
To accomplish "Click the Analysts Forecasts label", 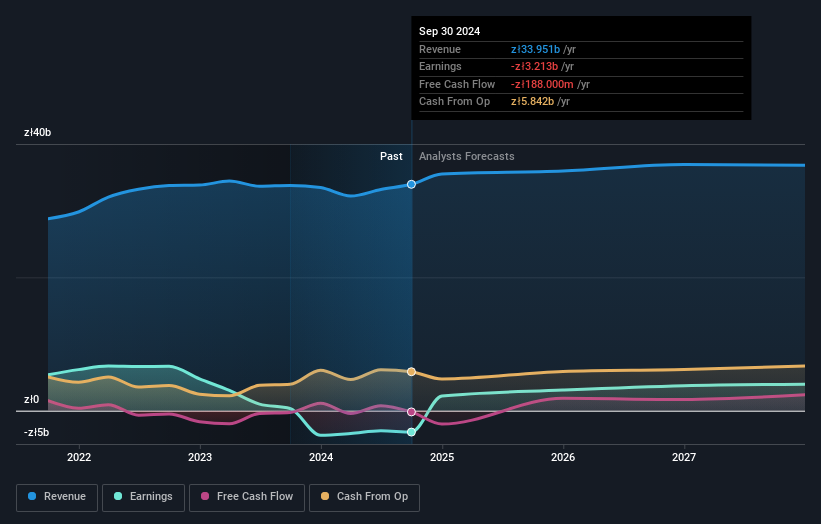I will click(467, 156).
